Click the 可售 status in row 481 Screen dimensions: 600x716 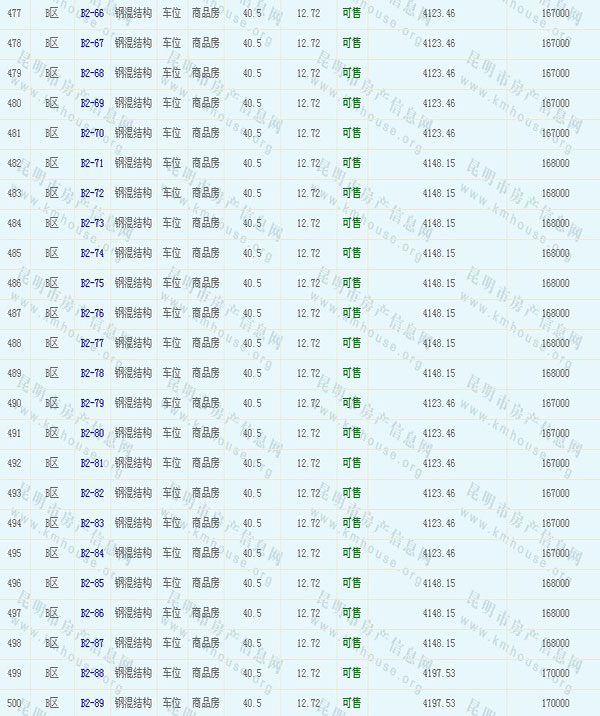352,134
